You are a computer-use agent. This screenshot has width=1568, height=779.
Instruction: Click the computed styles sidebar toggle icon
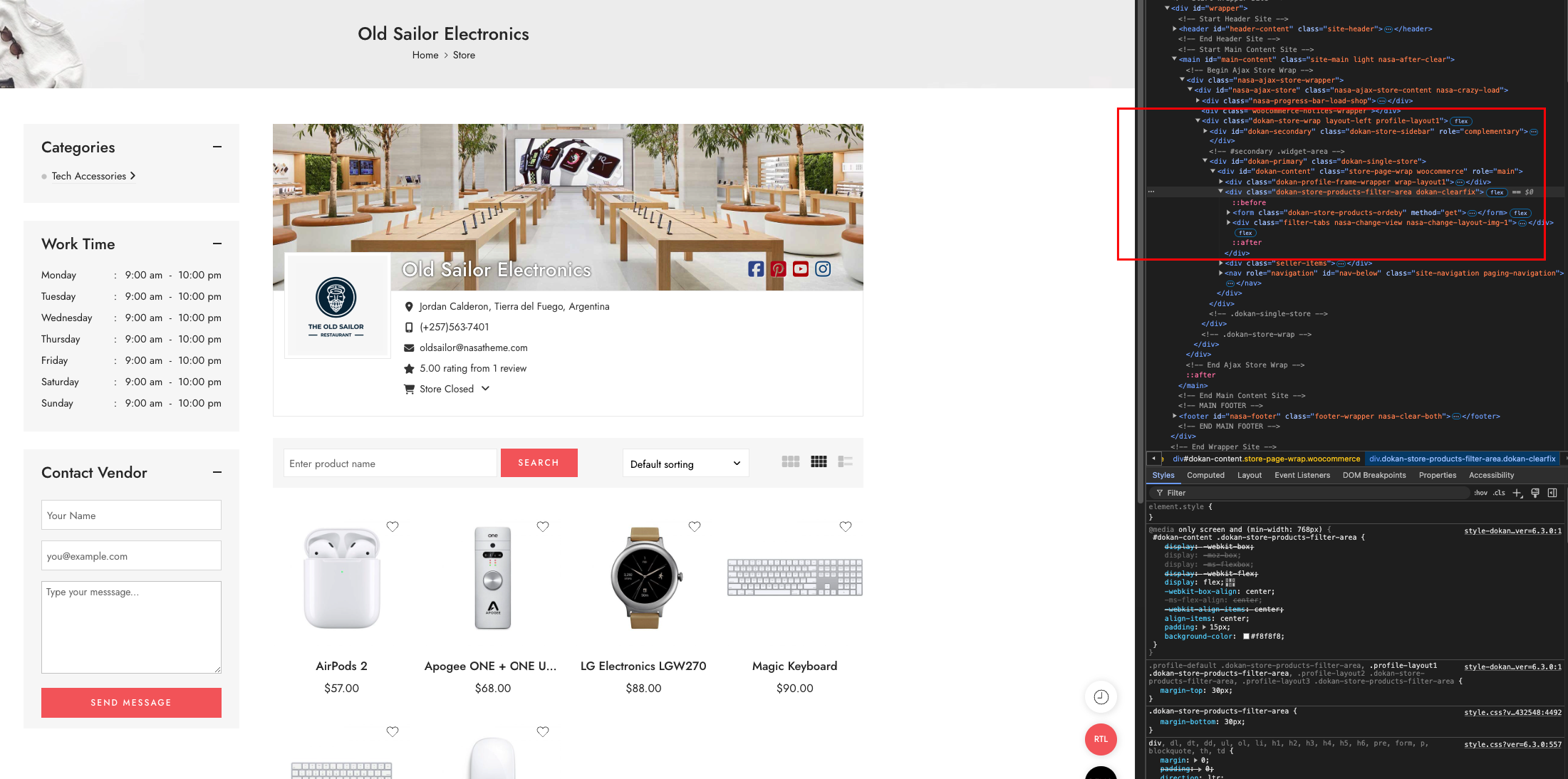tap(1552, 493)
